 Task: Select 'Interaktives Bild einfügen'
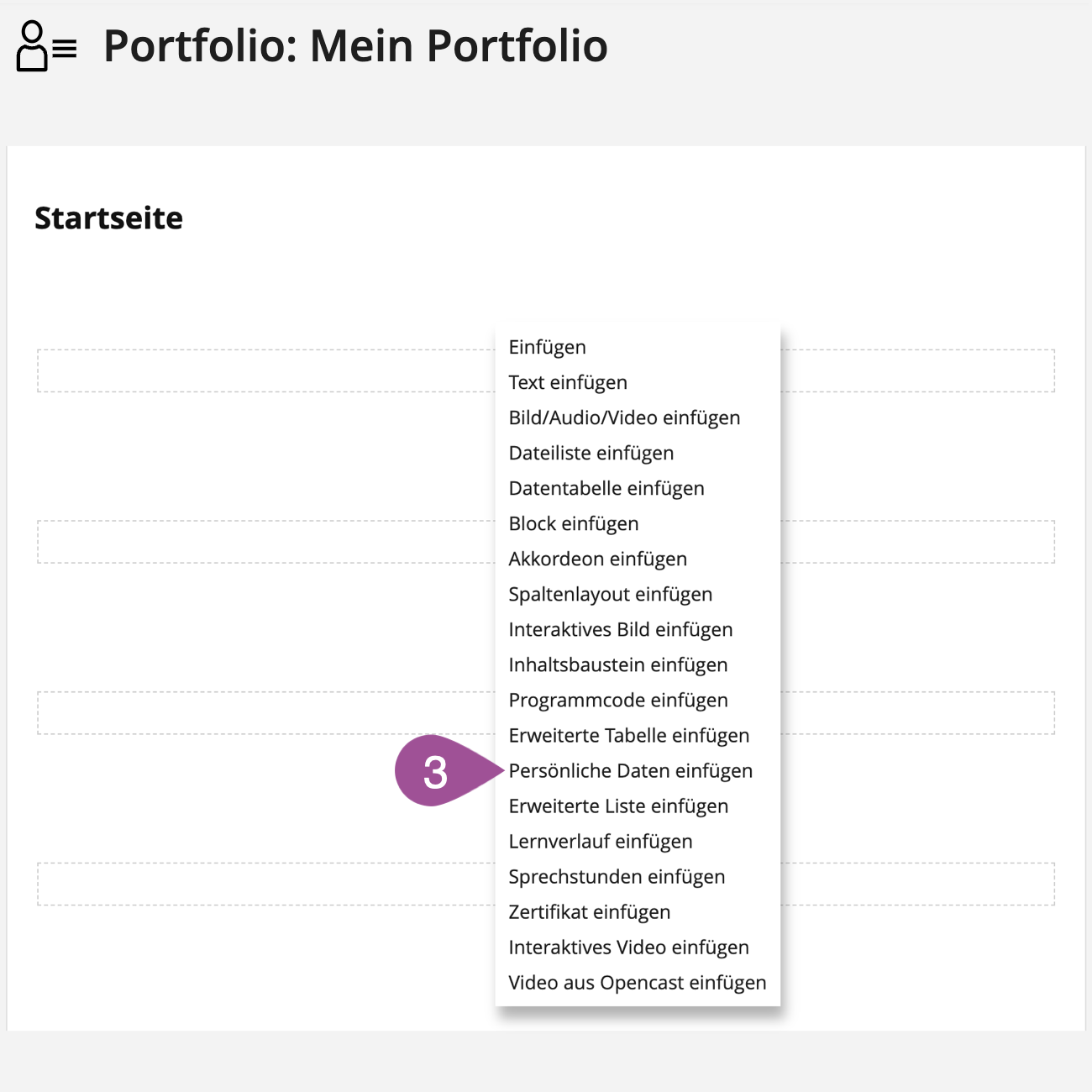tap(621, 630)
